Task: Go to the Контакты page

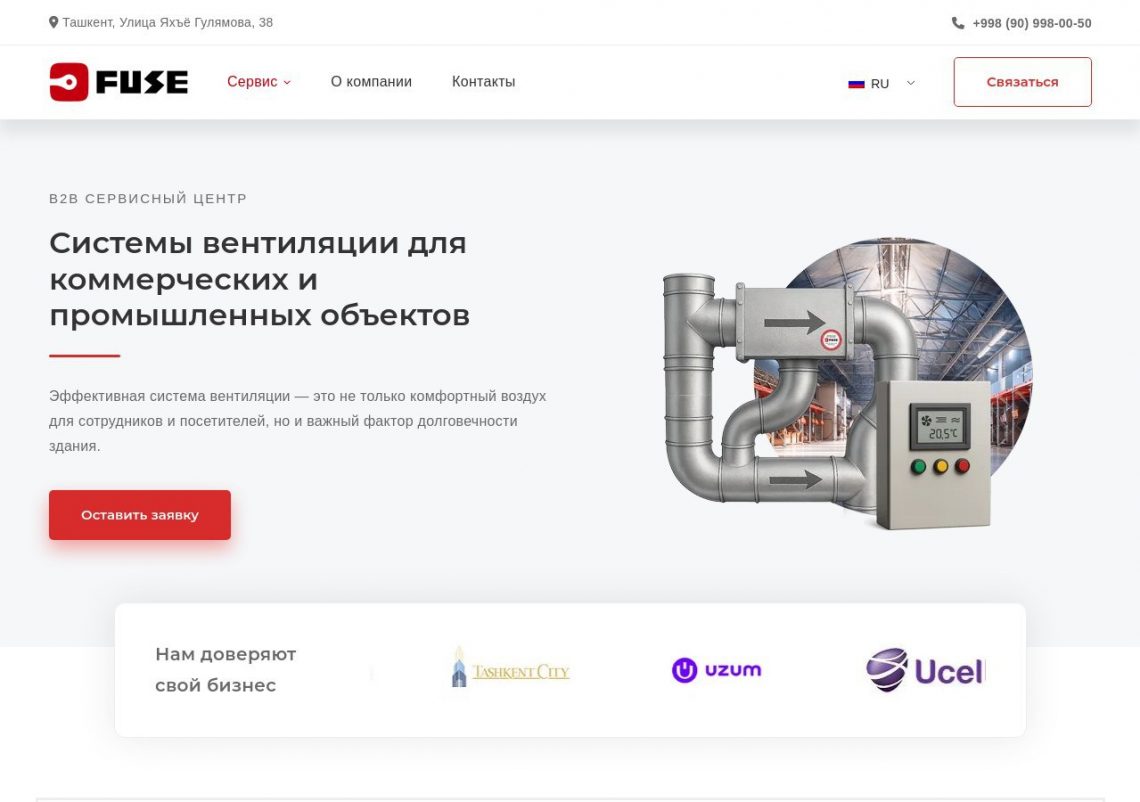Action: pos(483,81)
